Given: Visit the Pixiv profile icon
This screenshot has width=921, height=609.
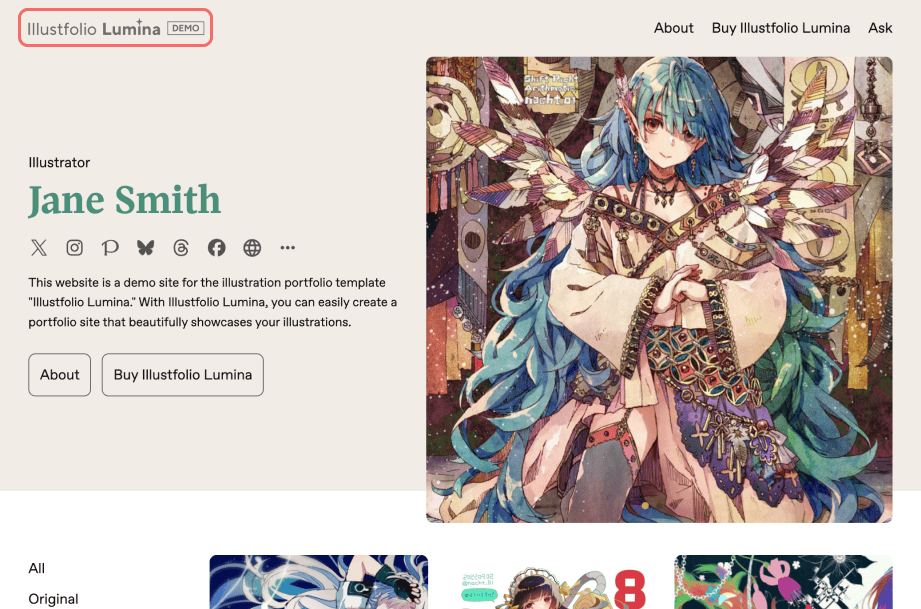Looking at the screenshot, I should pyautogui.click(x=110, y=248).
